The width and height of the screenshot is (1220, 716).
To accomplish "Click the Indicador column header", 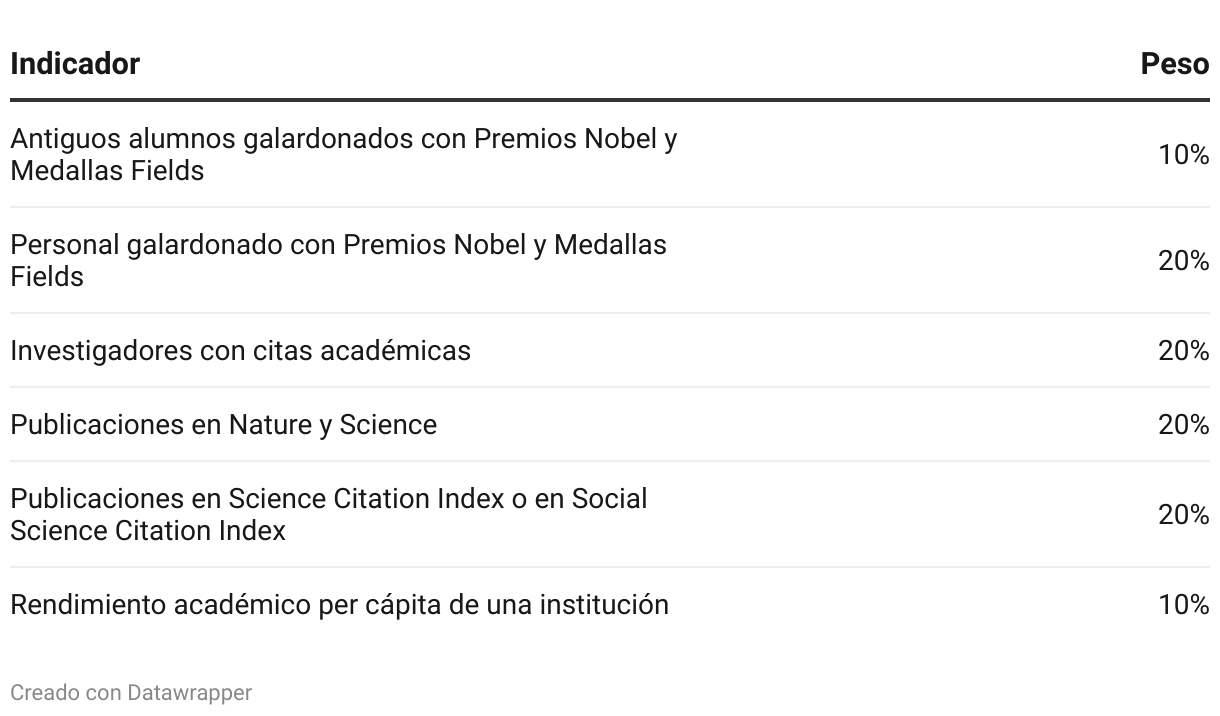I will tap(75, 64).
